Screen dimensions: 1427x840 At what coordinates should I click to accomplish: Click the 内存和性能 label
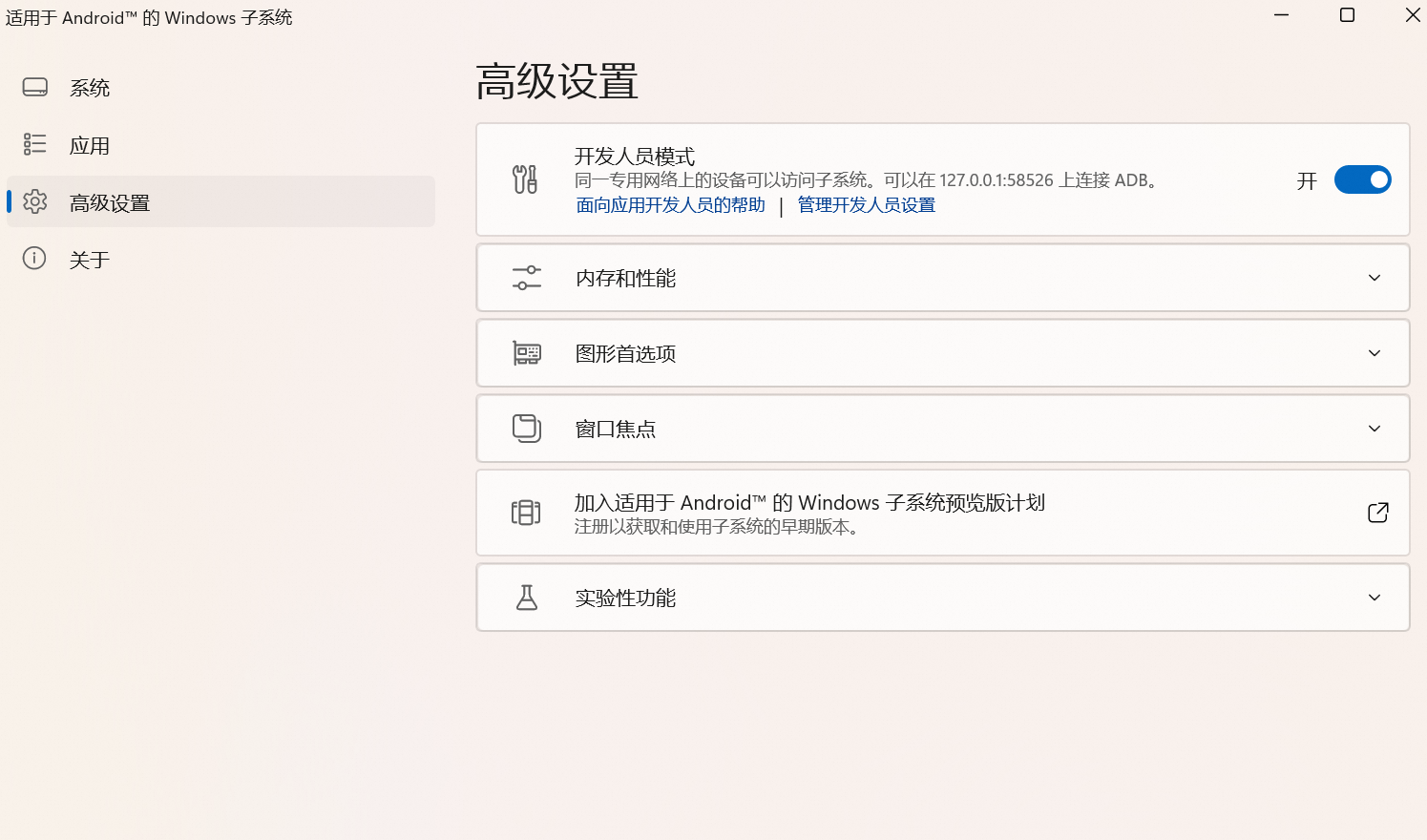point(626,278)
